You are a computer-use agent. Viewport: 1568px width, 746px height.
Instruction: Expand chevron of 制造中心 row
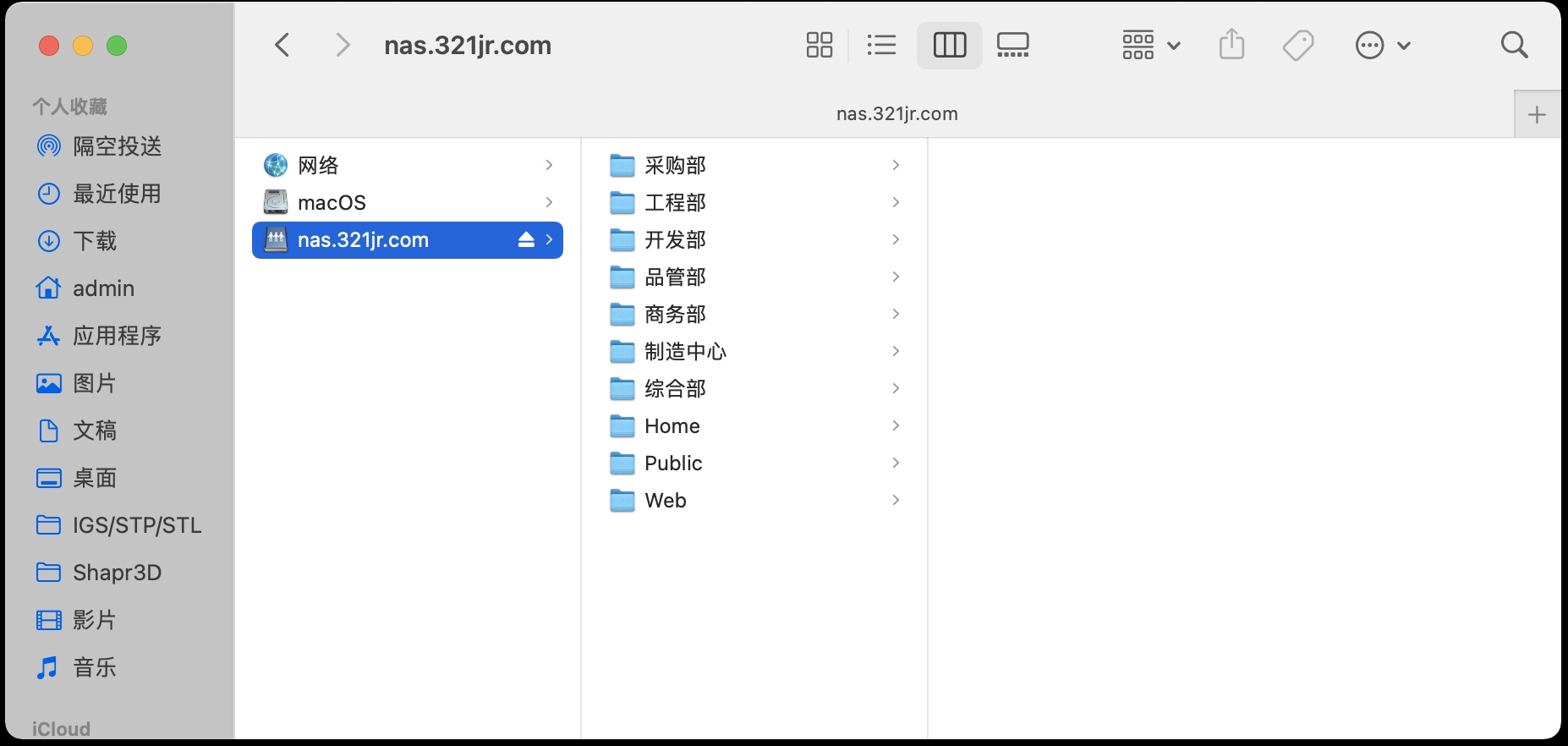tap(896, 351)
